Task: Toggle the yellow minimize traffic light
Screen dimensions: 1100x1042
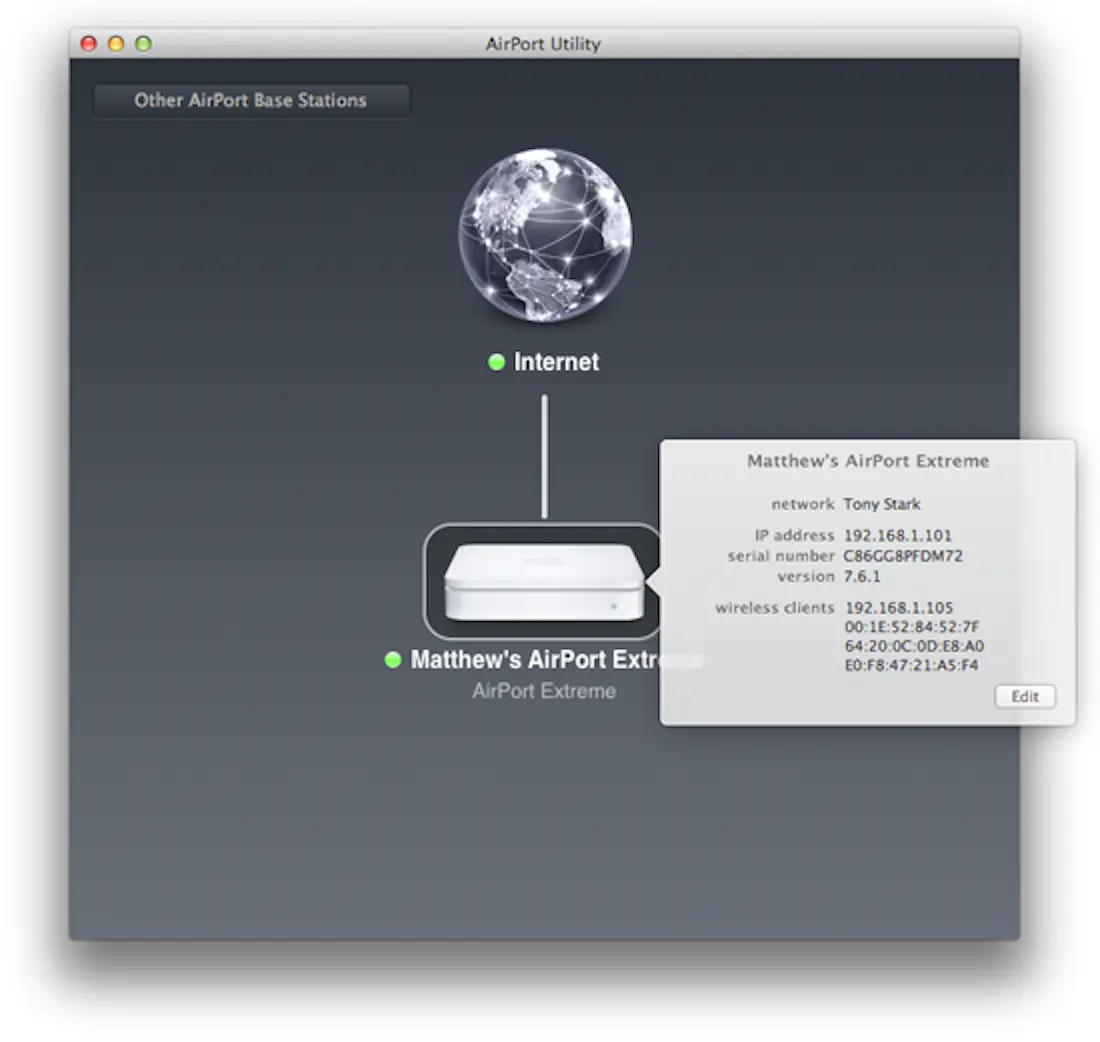Action: [116, 44]
